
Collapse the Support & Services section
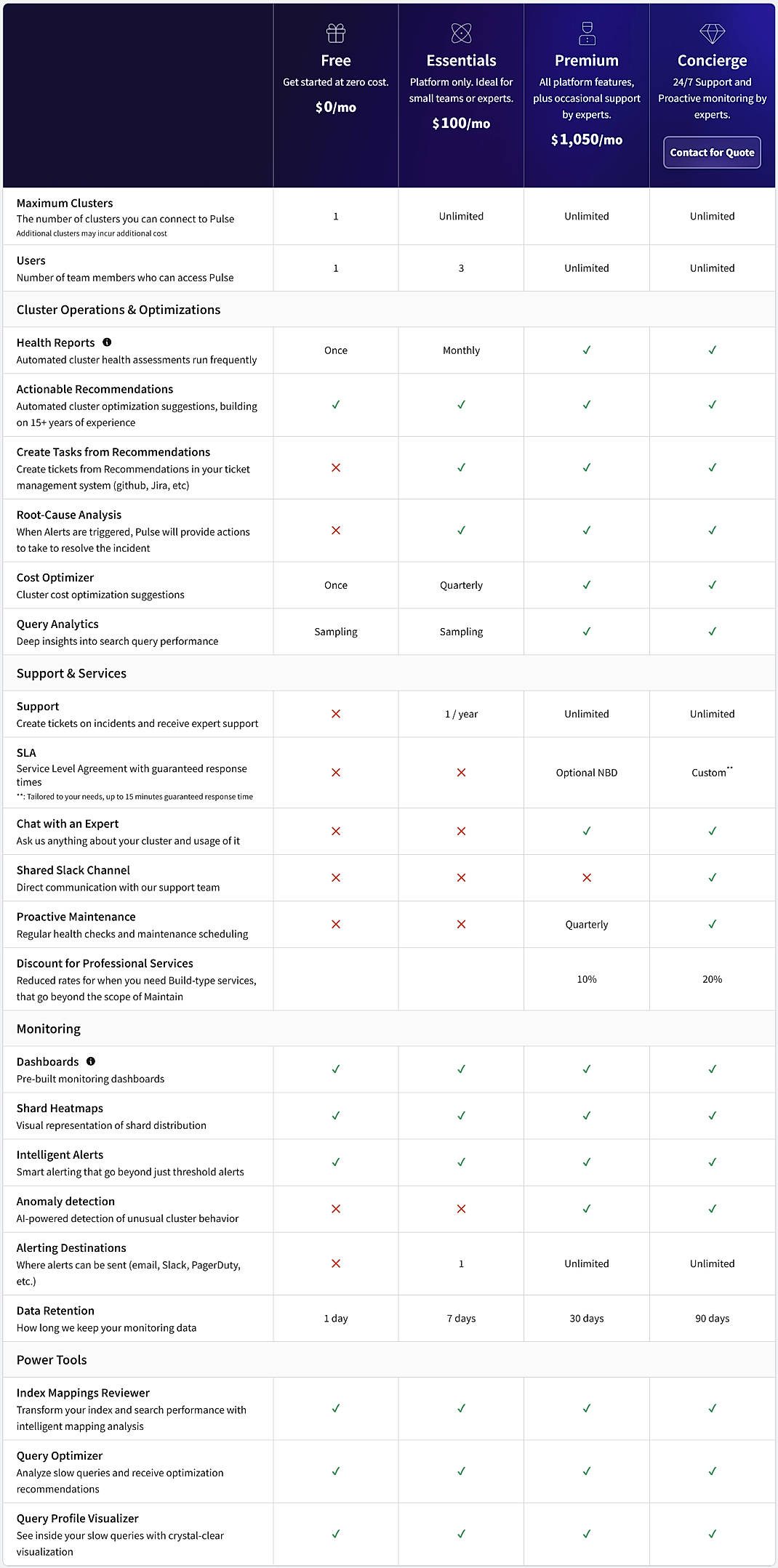pos(71,673)
